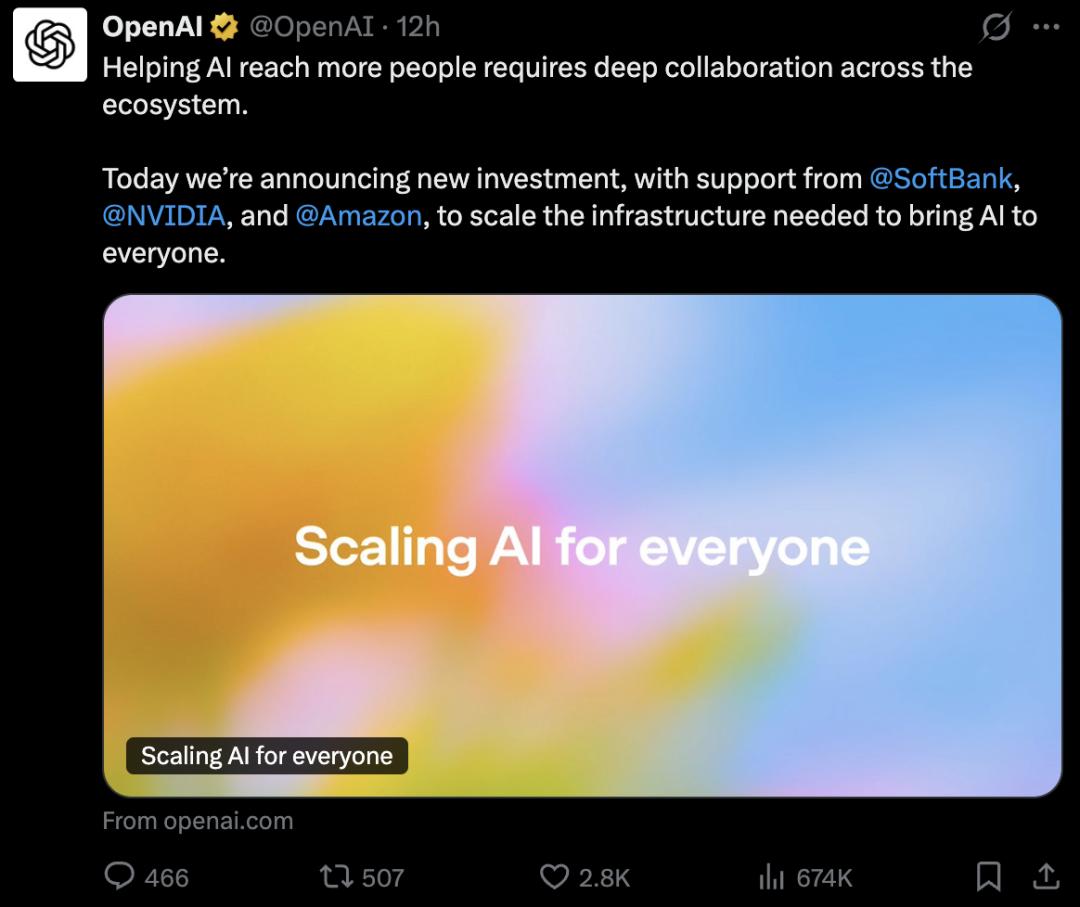Screen dimensions: 1080x907
Task: Reply to the post via the comment icon
Action: click(121, 877)
